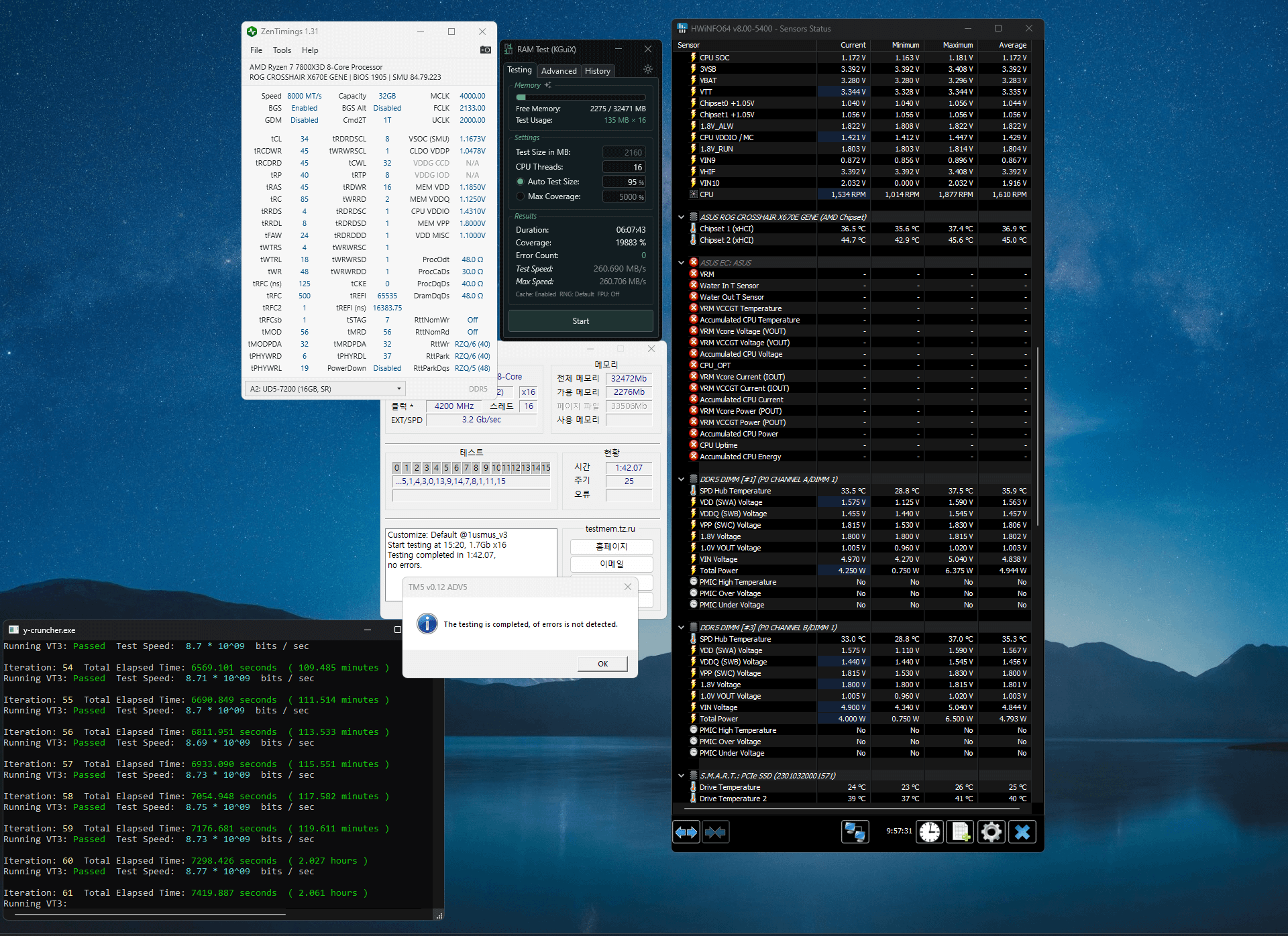Click the Test Size in MB field
Image resolution: width=1288 pixels, height=936 pixels.
[x=624, y=152]
